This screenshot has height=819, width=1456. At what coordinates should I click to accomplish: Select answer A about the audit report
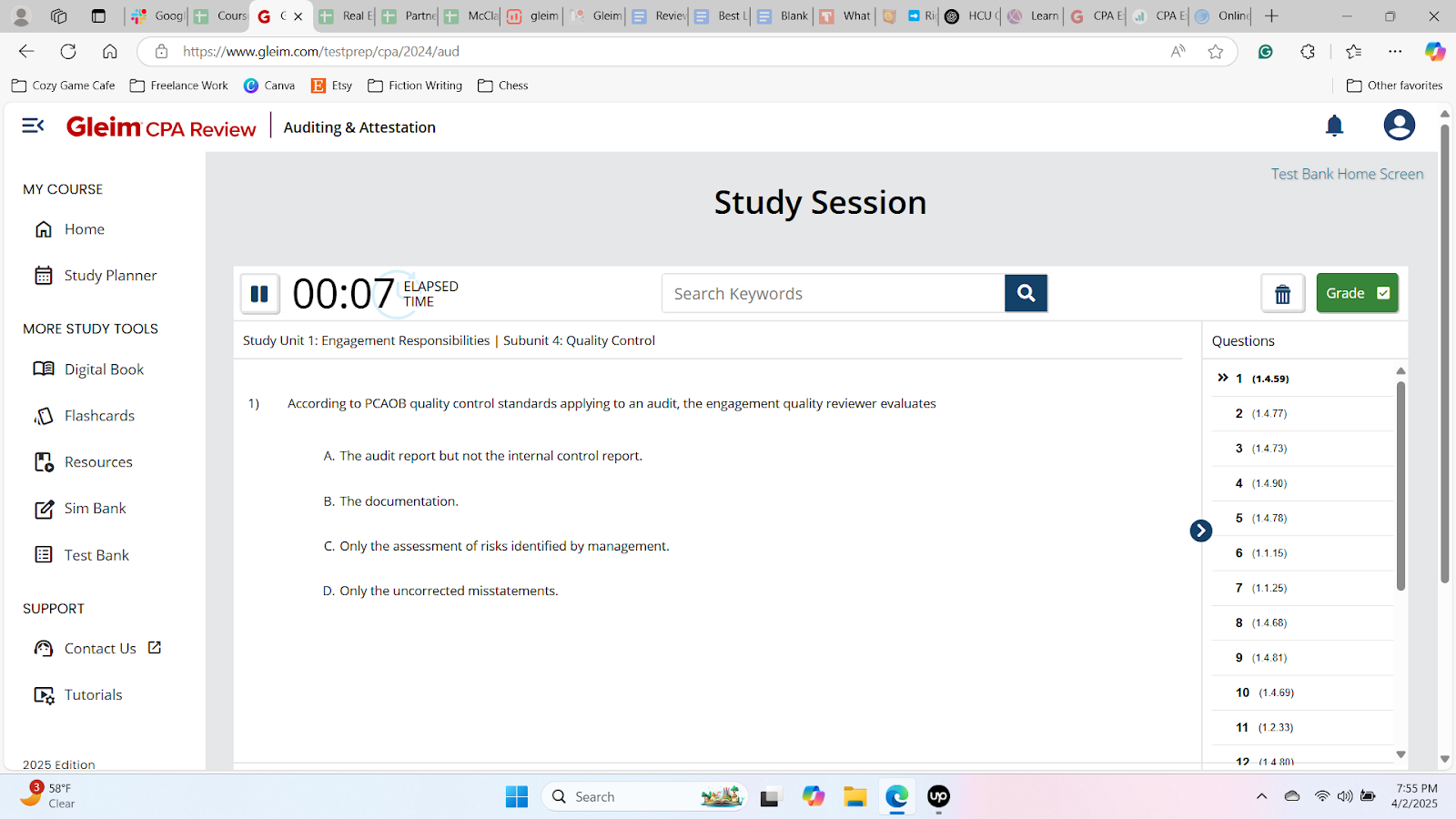[490, 456]
